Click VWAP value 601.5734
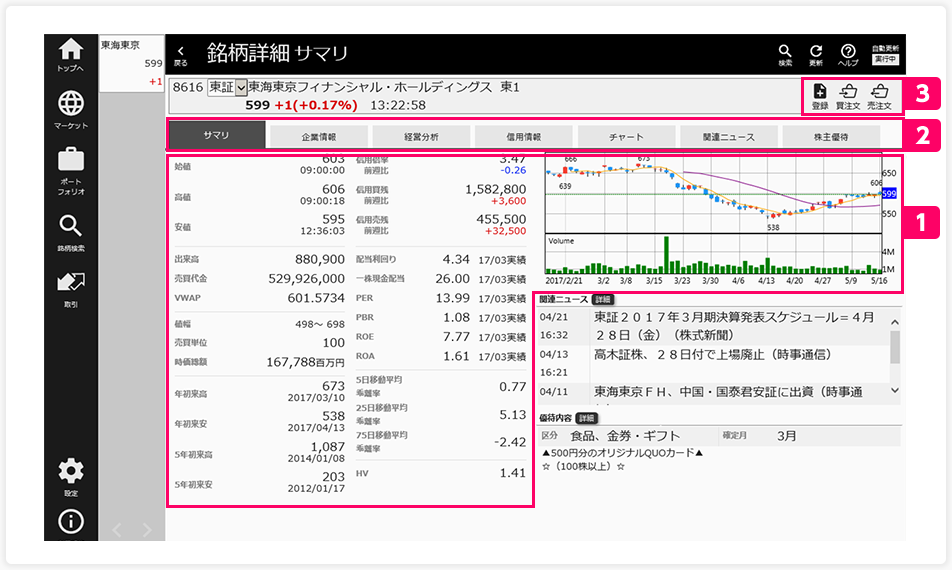 (316, 298)
